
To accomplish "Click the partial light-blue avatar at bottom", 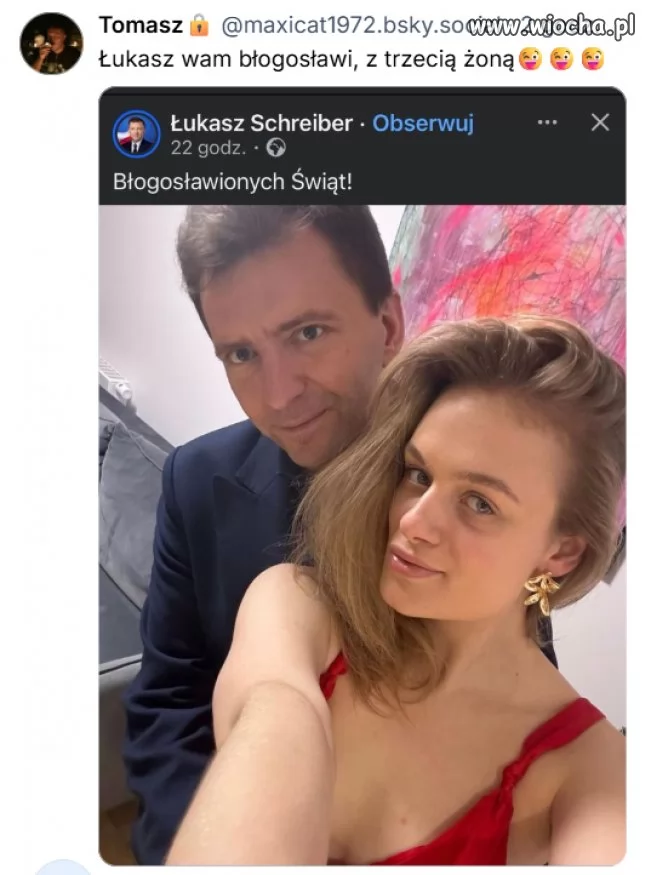I will coord(62,867).
